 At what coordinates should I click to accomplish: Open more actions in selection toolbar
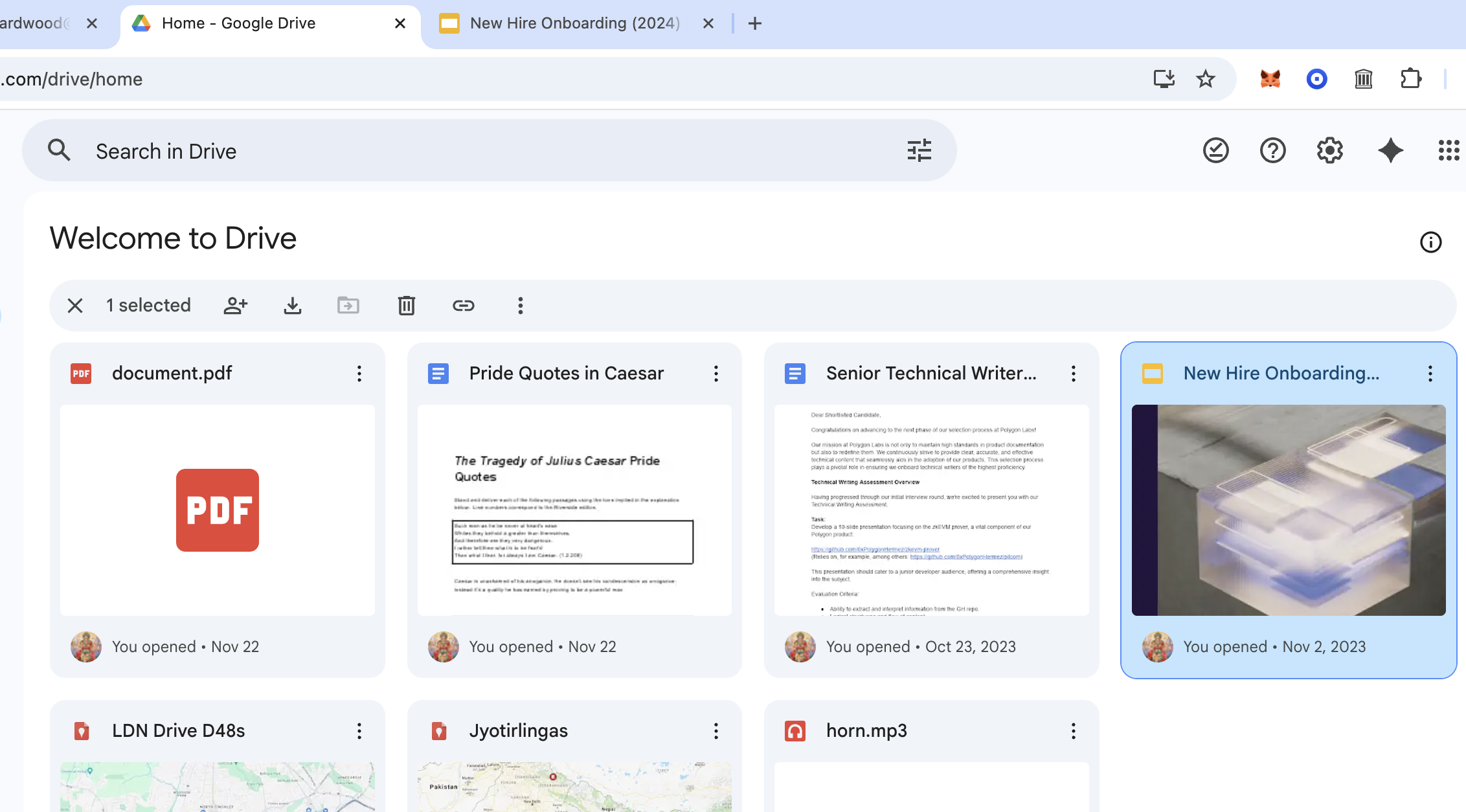pyautogui.click(x=521, y=306)
